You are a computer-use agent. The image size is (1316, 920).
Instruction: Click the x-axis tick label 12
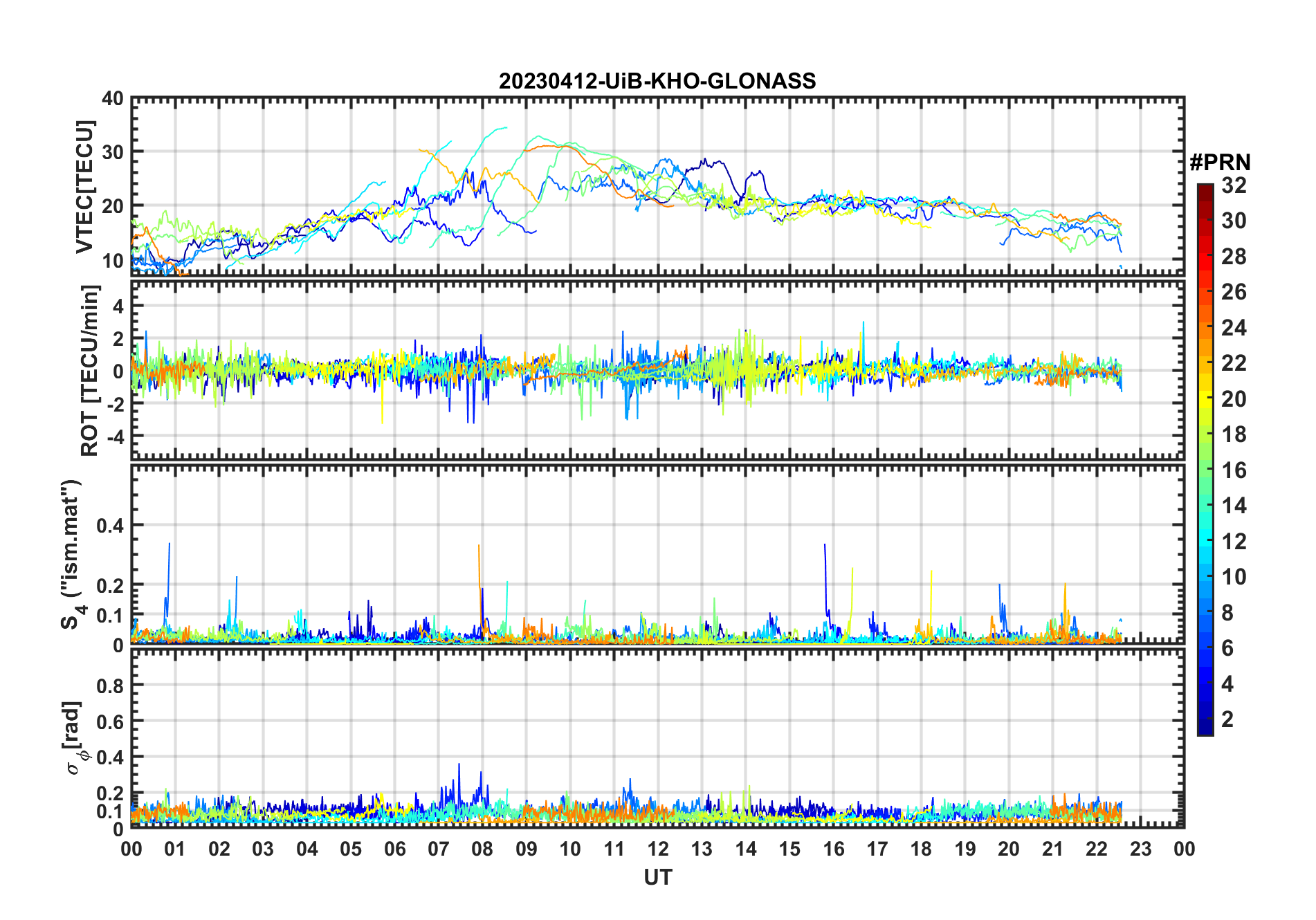pyautogui.click(x=658, y=849)
